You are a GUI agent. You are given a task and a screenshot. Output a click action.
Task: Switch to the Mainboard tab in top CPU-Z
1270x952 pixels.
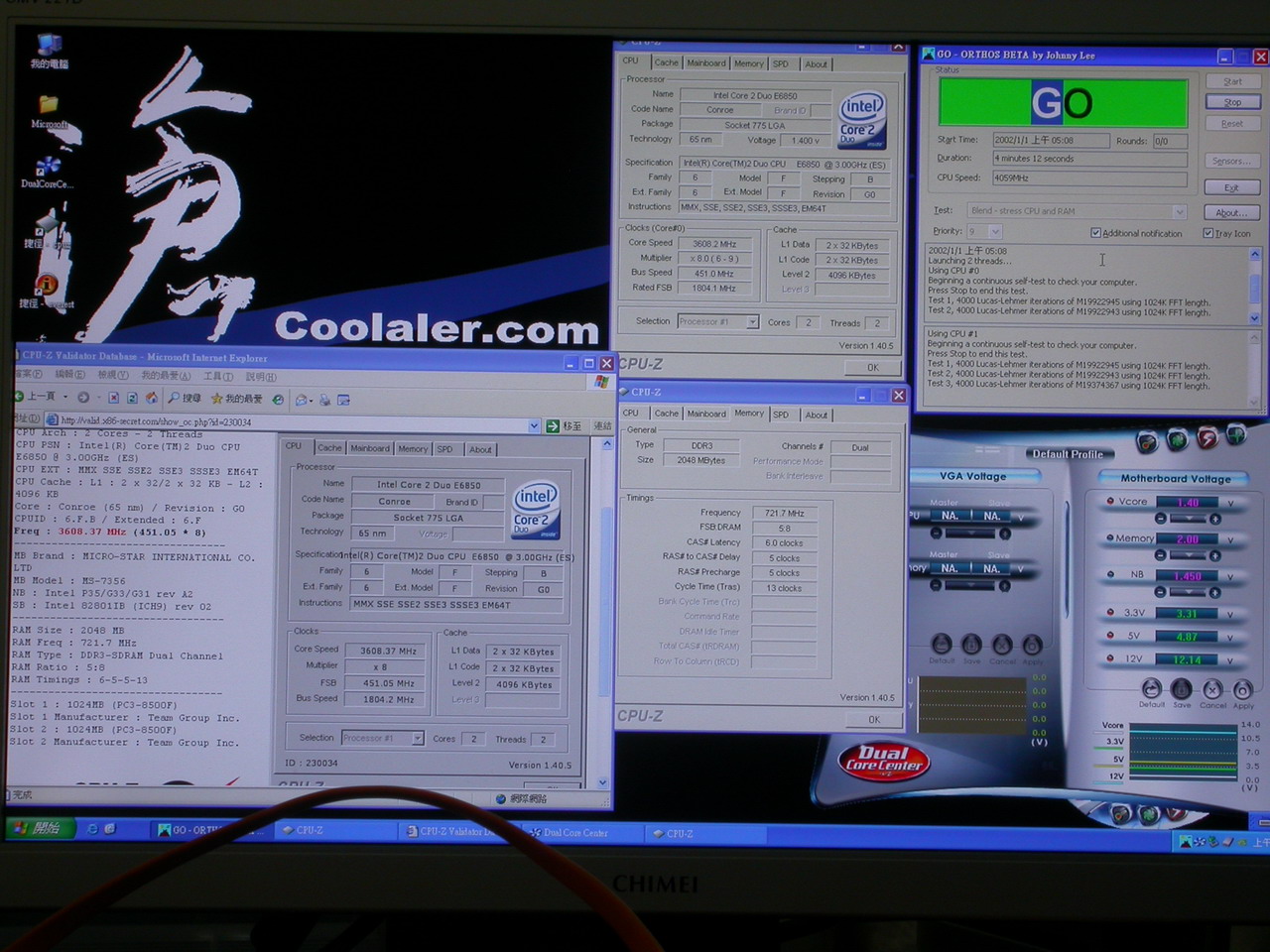[706, 62]
